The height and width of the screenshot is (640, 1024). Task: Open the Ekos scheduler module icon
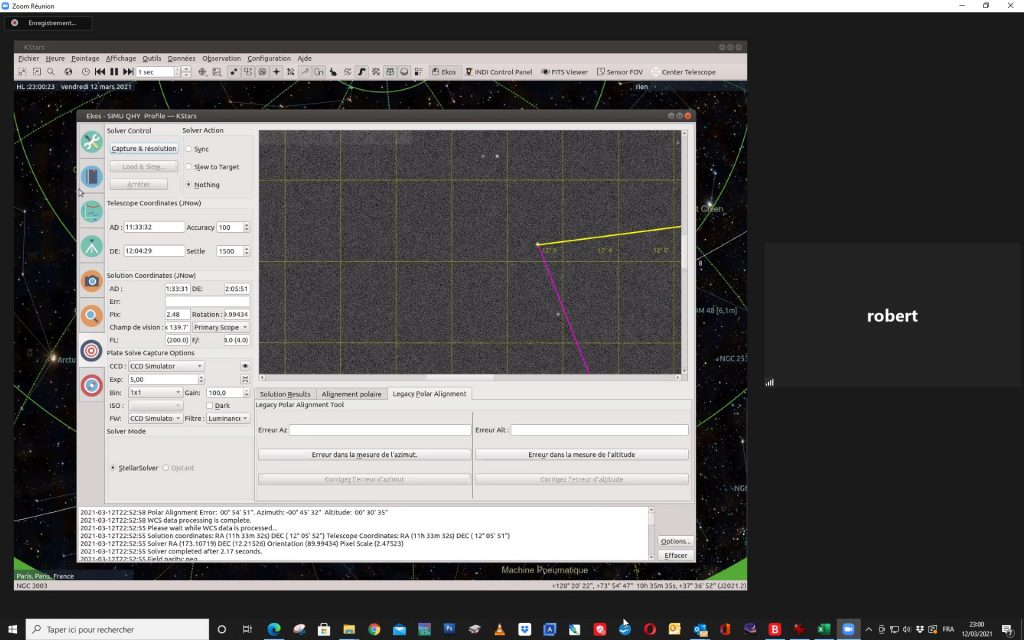[x=91, y=176]
